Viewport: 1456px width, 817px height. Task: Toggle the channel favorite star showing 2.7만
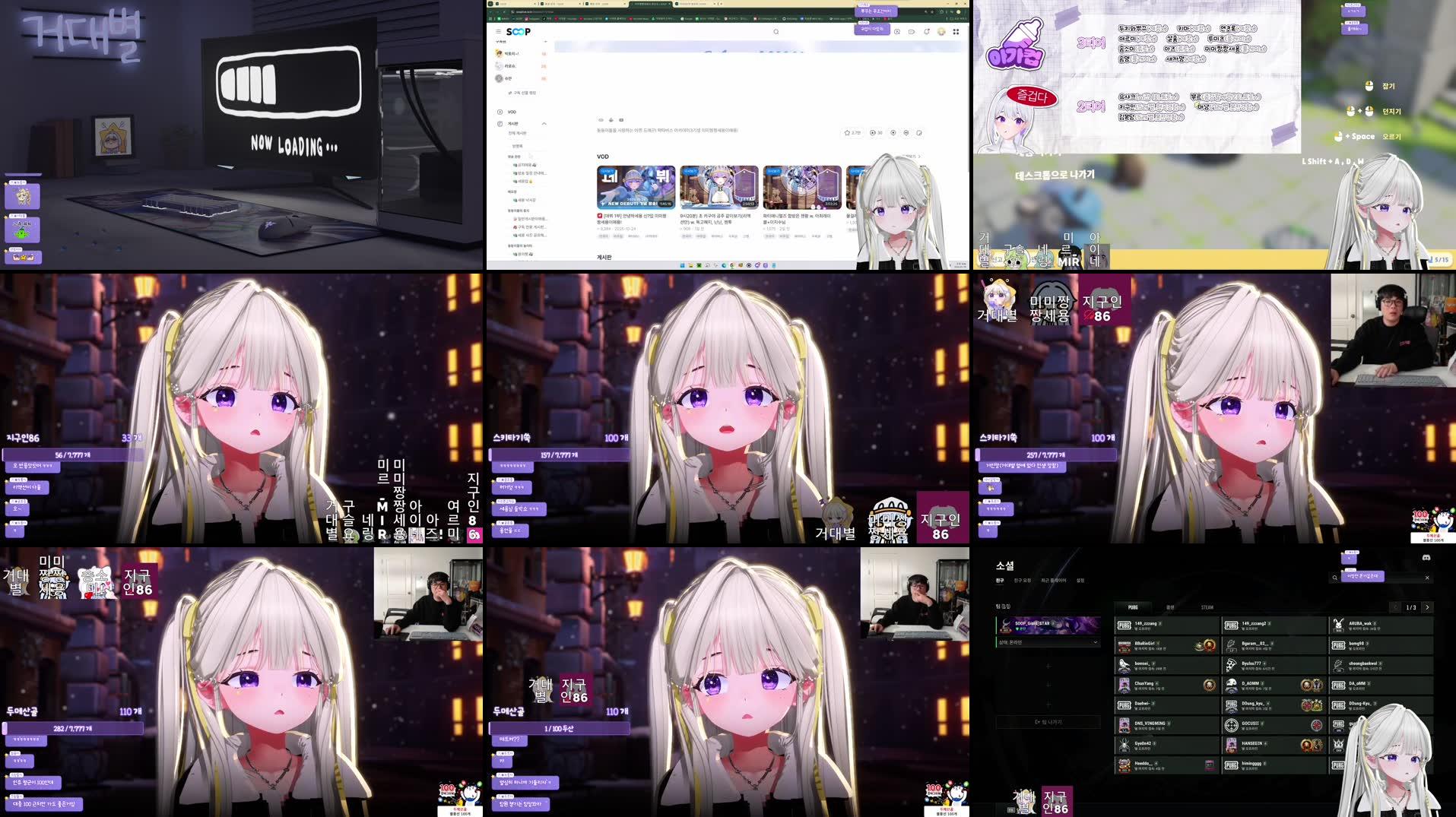click(852, 133)
